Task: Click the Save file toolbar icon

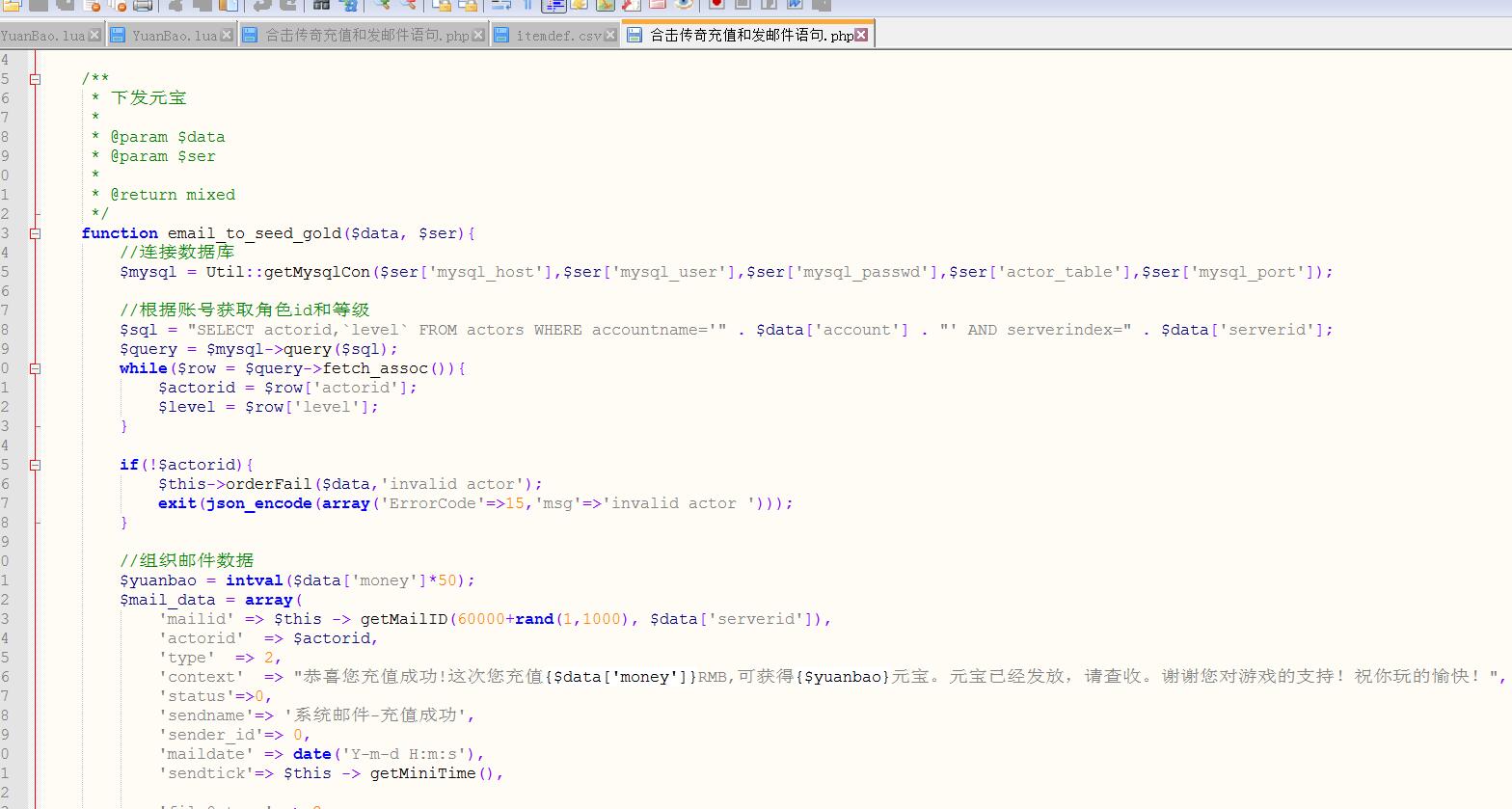Action: [x=39, y=5]
